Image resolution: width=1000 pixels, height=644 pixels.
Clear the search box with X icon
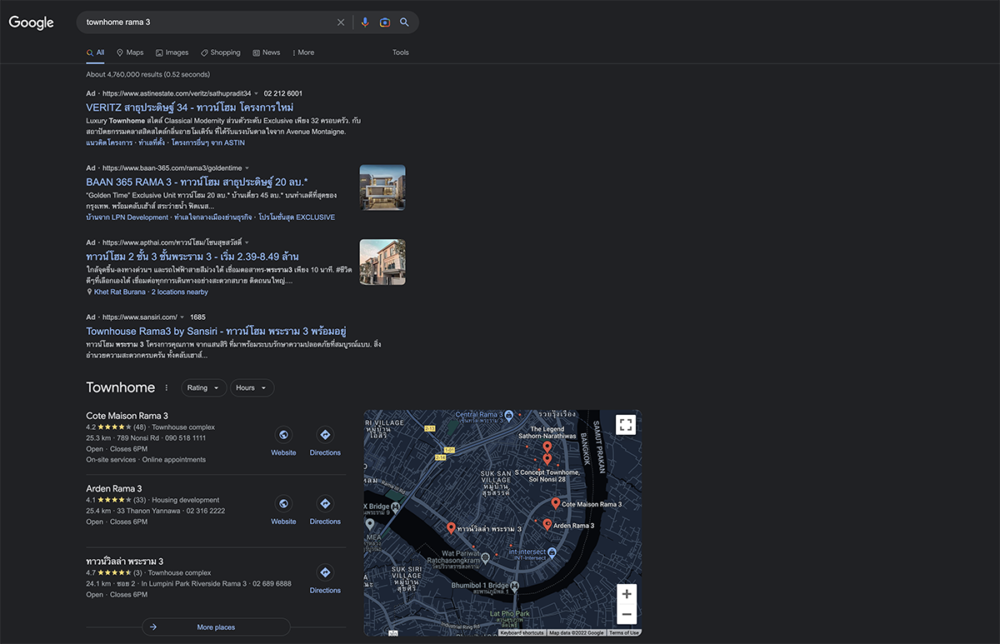(341, 22)
